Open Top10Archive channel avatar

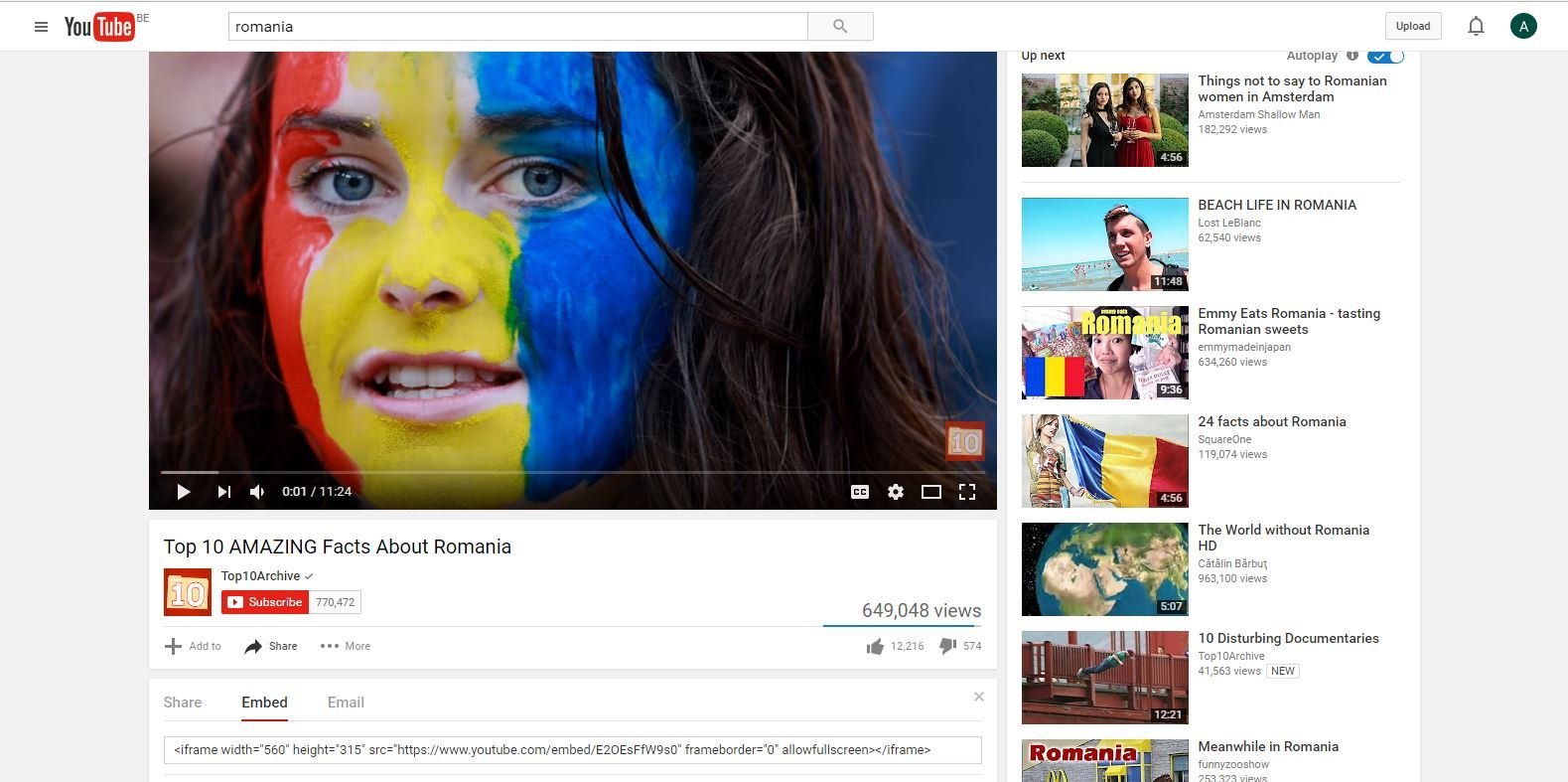point(188,592)
